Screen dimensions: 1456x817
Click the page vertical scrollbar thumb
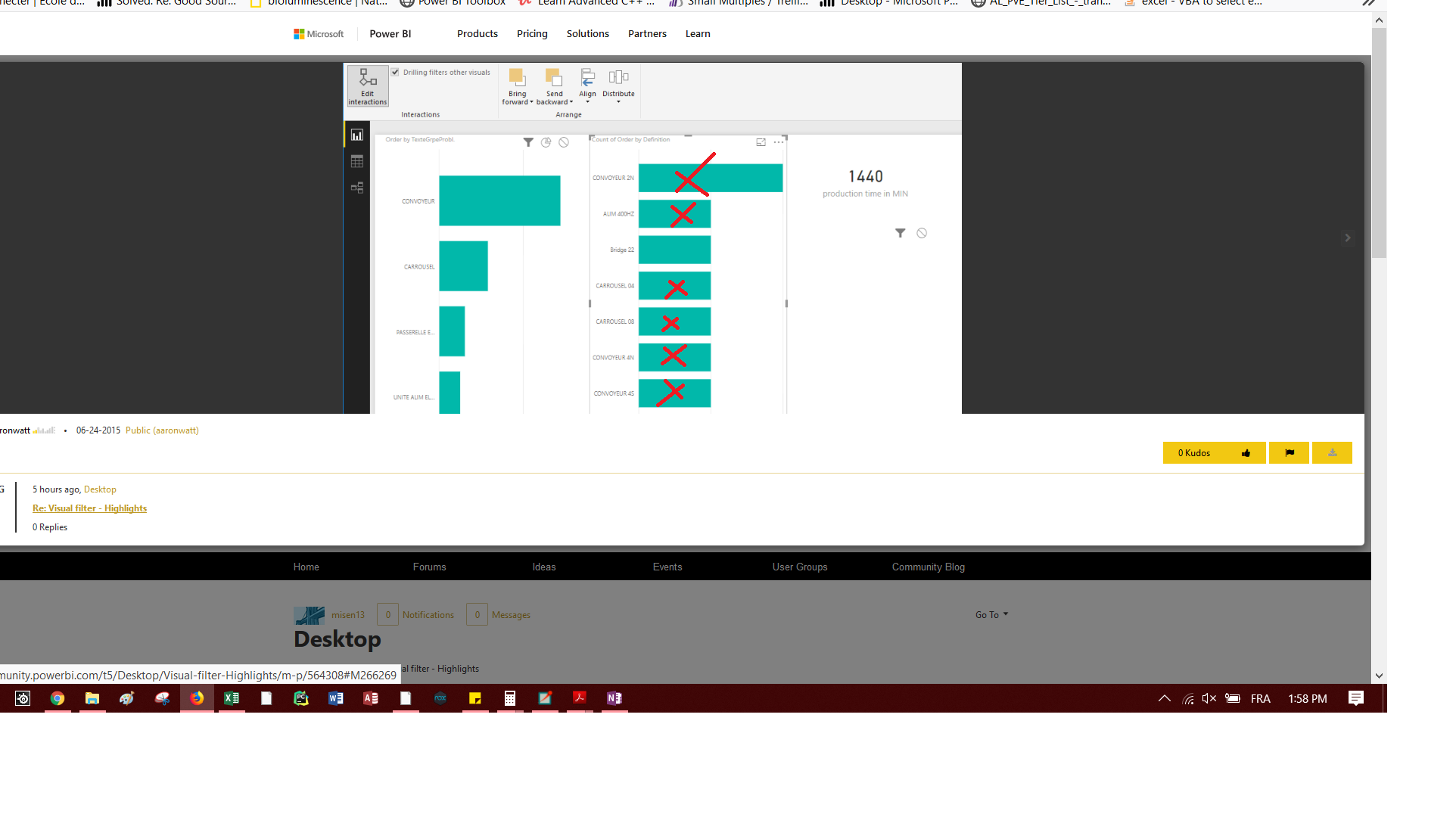[1379, 144]
